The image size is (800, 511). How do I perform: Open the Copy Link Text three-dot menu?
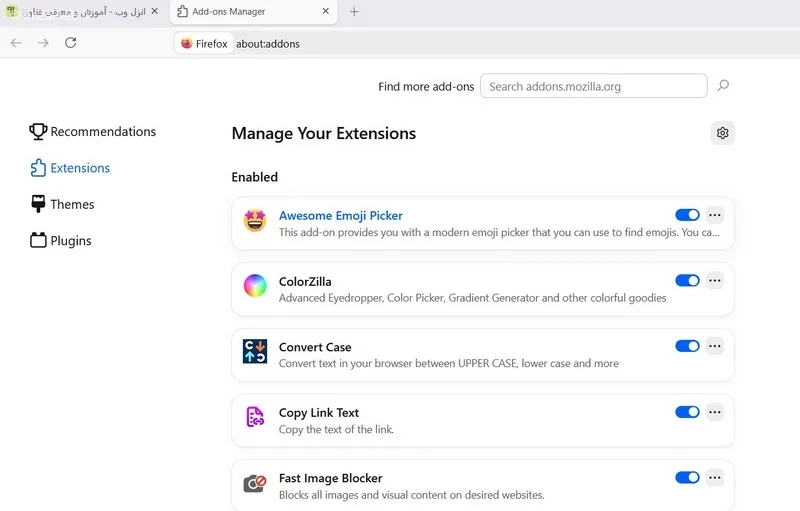click(715, 412)
